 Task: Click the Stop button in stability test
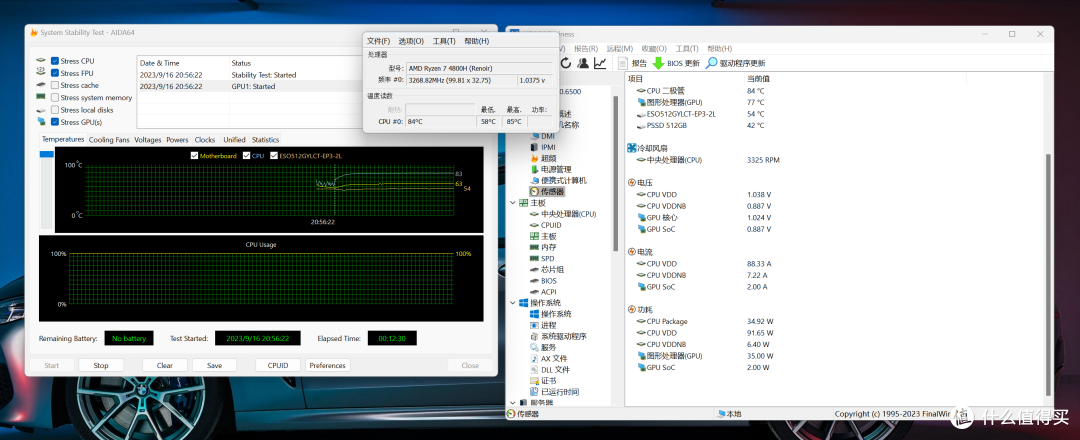[101, 366]
